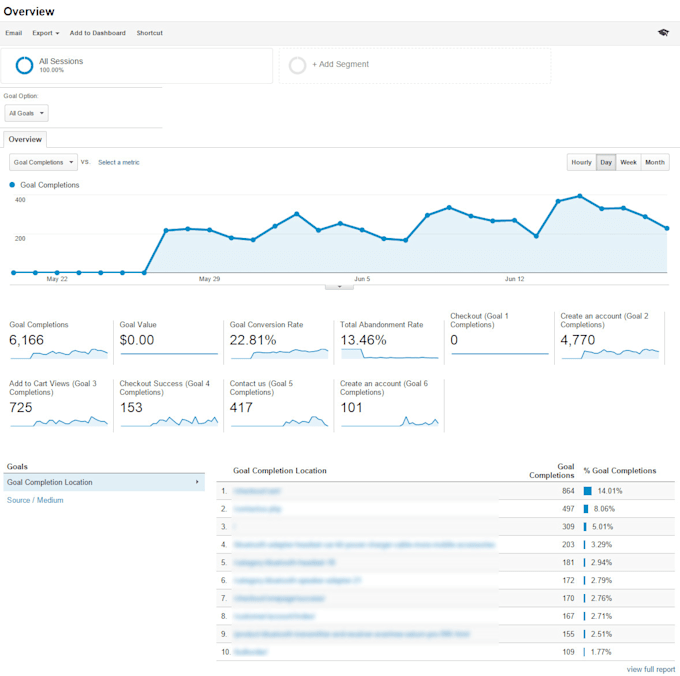680x676 pixels.
Task: Click the All Sessions segment circle icon
Action: [x=24, y=65]
